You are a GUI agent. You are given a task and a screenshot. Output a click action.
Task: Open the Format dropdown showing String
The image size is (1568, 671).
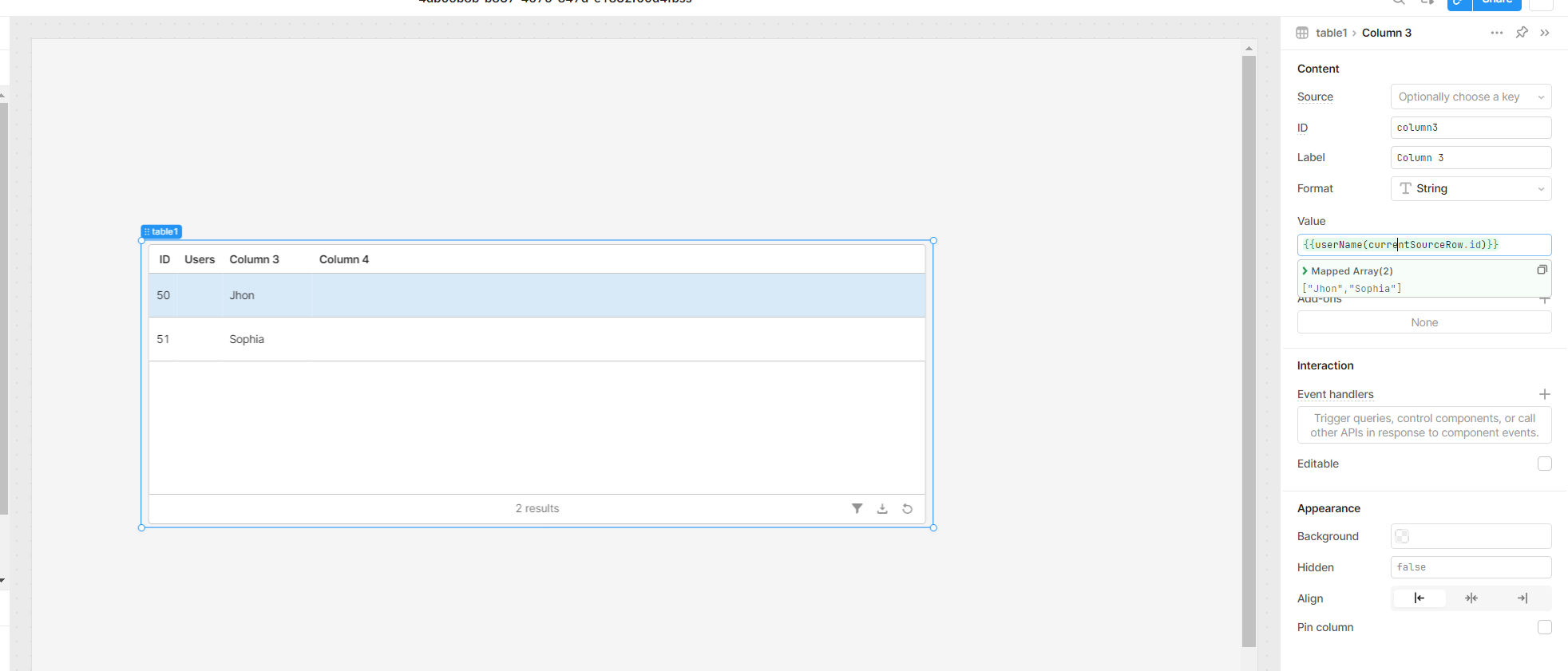click(1470, 188)
